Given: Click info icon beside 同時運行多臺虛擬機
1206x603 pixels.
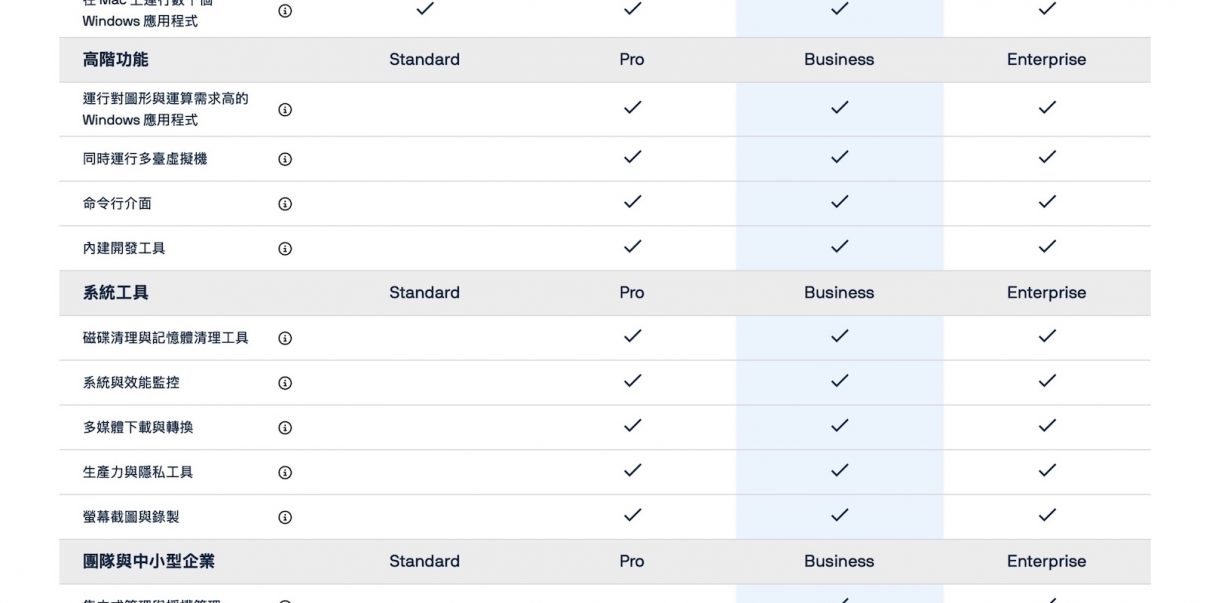Looking at the screenshot, I should tap(285, 159).
